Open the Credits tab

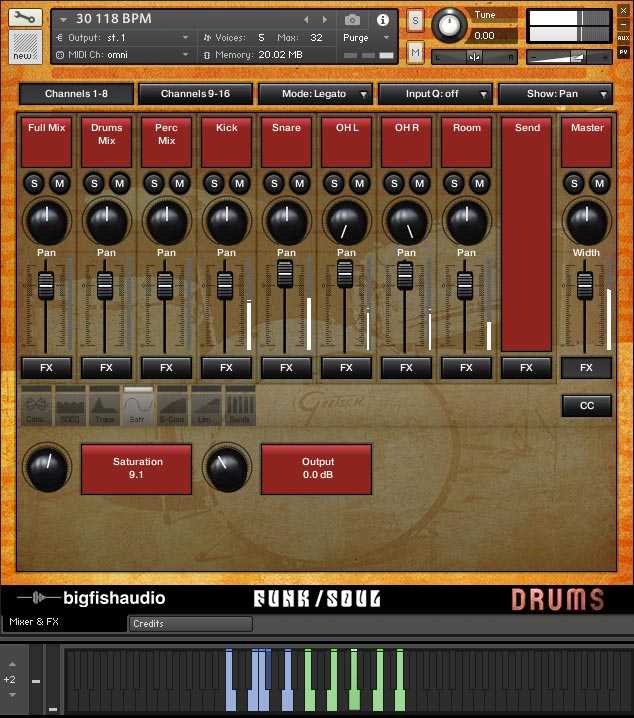[190, 624]
